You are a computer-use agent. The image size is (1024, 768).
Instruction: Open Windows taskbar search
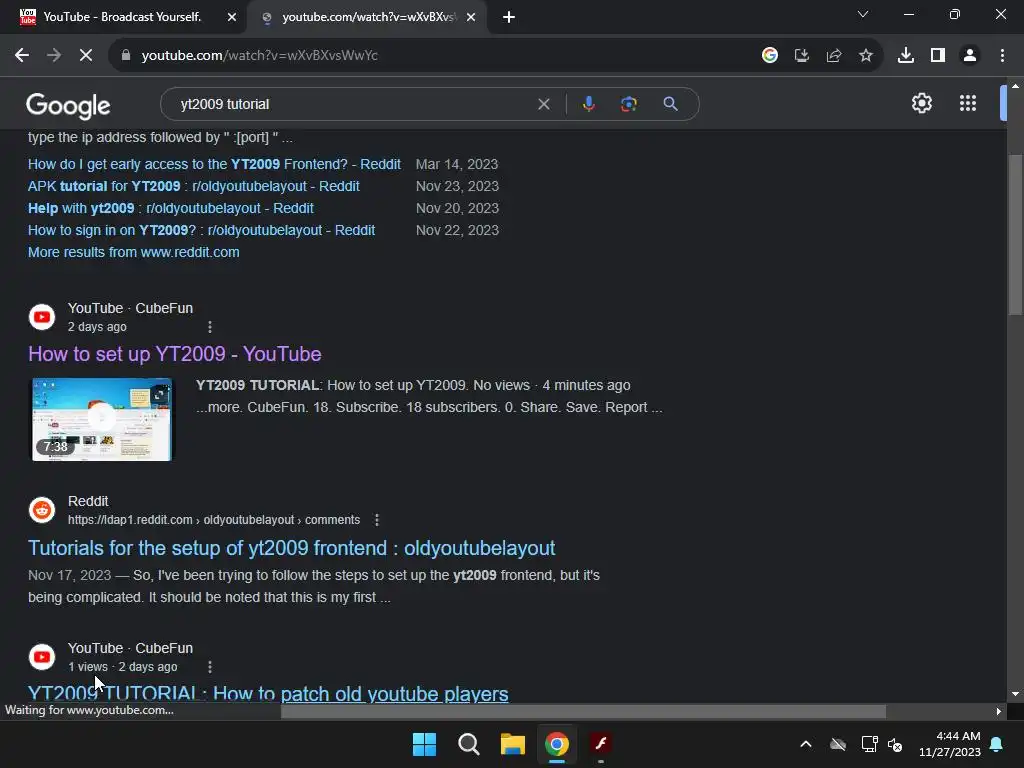[x=469, y=744]
